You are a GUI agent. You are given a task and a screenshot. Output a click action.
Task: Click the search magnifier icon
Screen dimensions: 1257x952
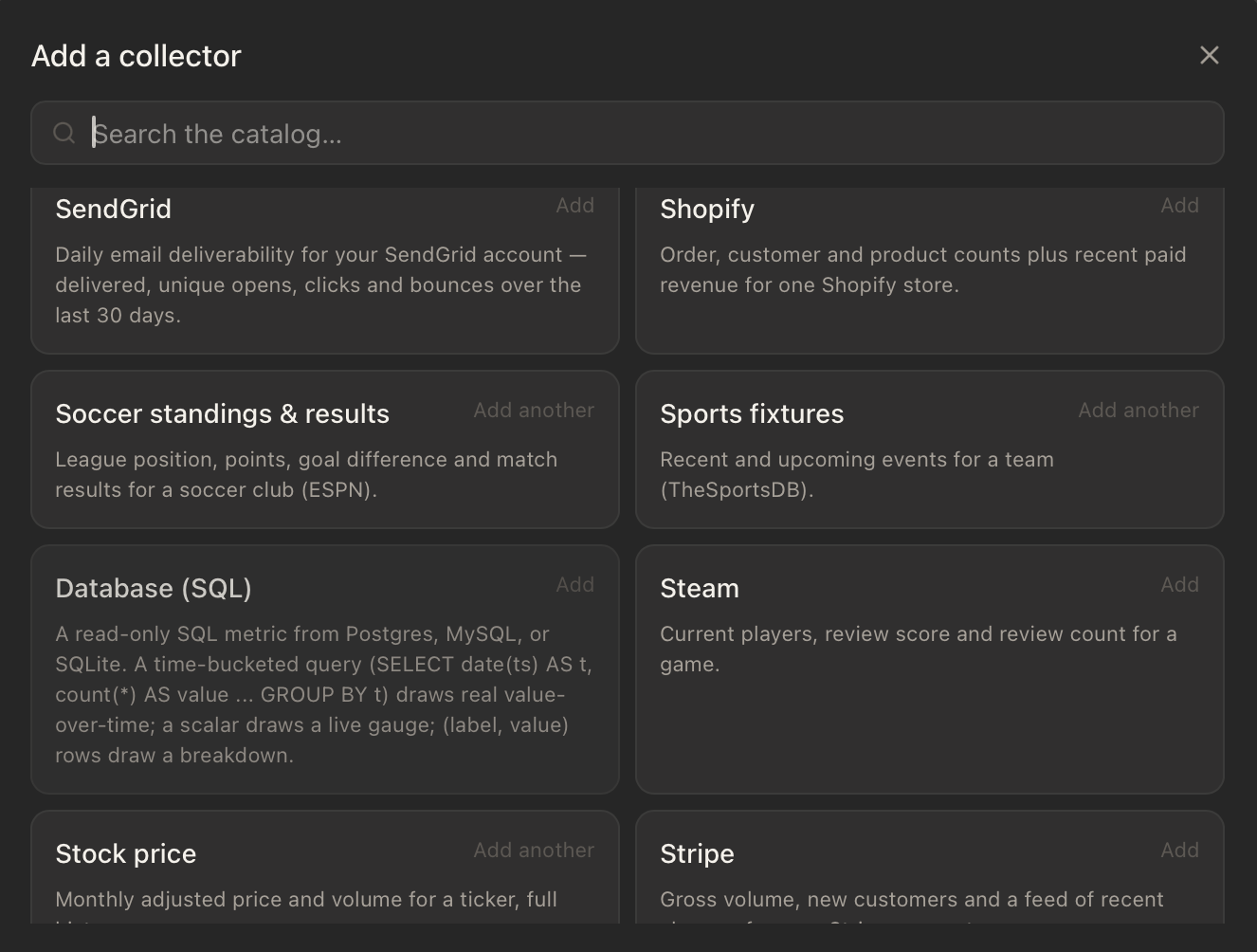pyautogui.click(x=64, y=133)
